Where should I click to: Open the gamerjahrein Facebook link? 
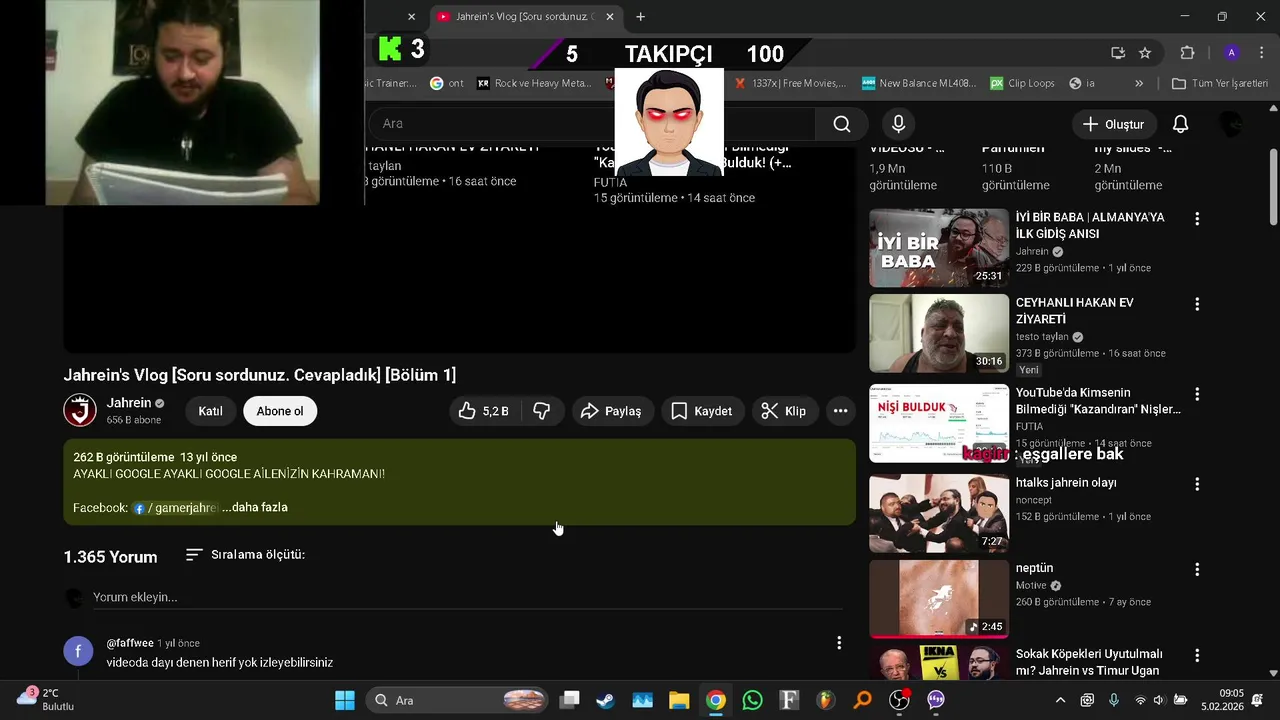(x=175, y=508)
